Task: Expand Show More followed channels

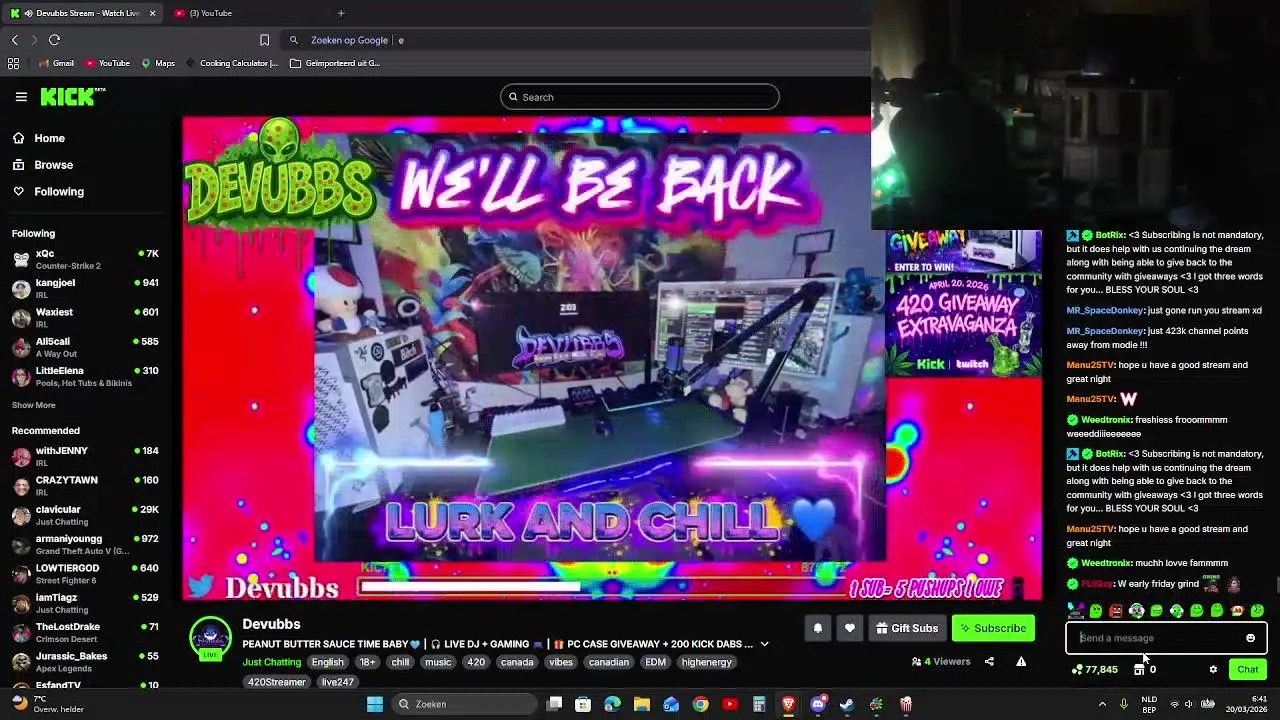Action: [33, 405]
